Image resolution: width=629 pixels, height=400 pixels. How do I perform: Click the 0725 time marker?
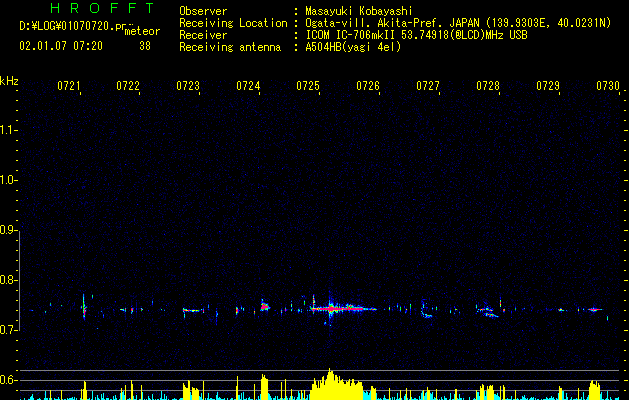click(x=308, y=86)
